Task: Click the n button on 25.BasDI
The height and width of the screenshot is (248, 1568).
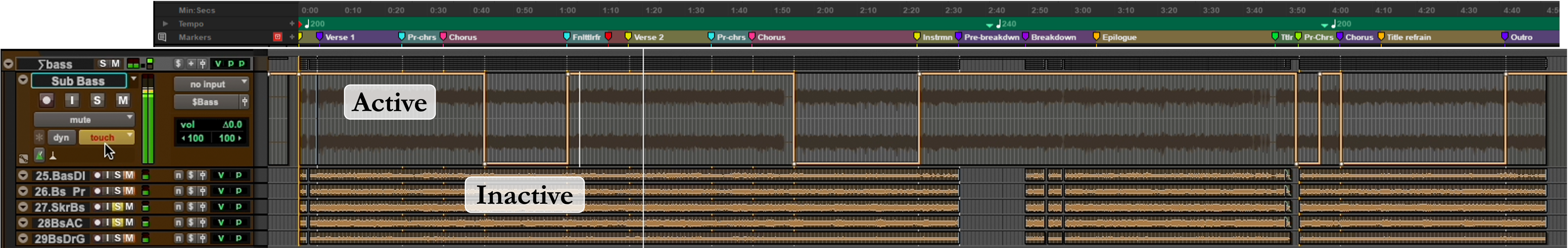Action: pyautogui.click(x=178, y=176)
